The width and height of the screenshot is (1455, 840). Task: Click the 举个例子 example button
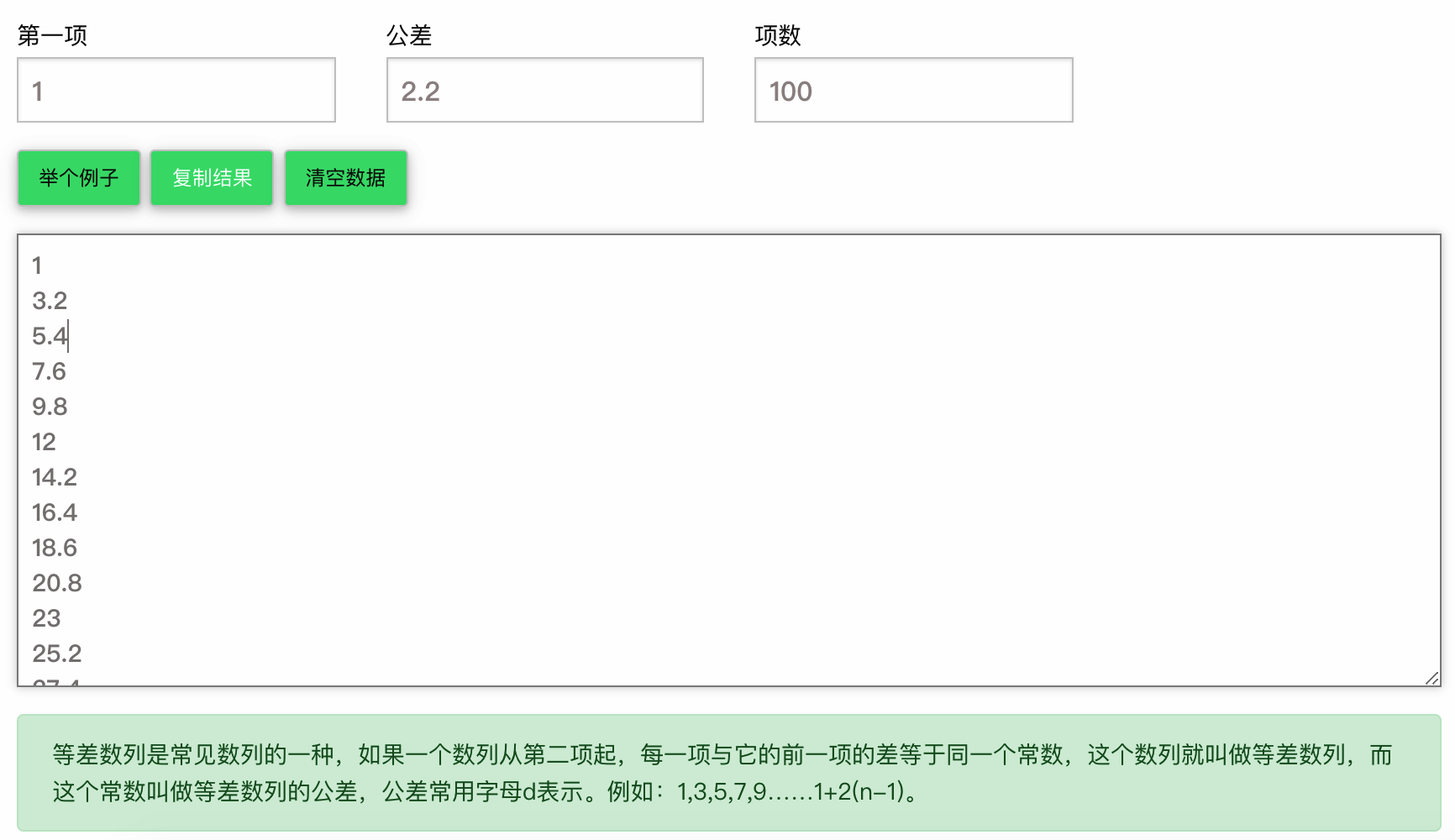pyautogui.click(x=78, y=177)
